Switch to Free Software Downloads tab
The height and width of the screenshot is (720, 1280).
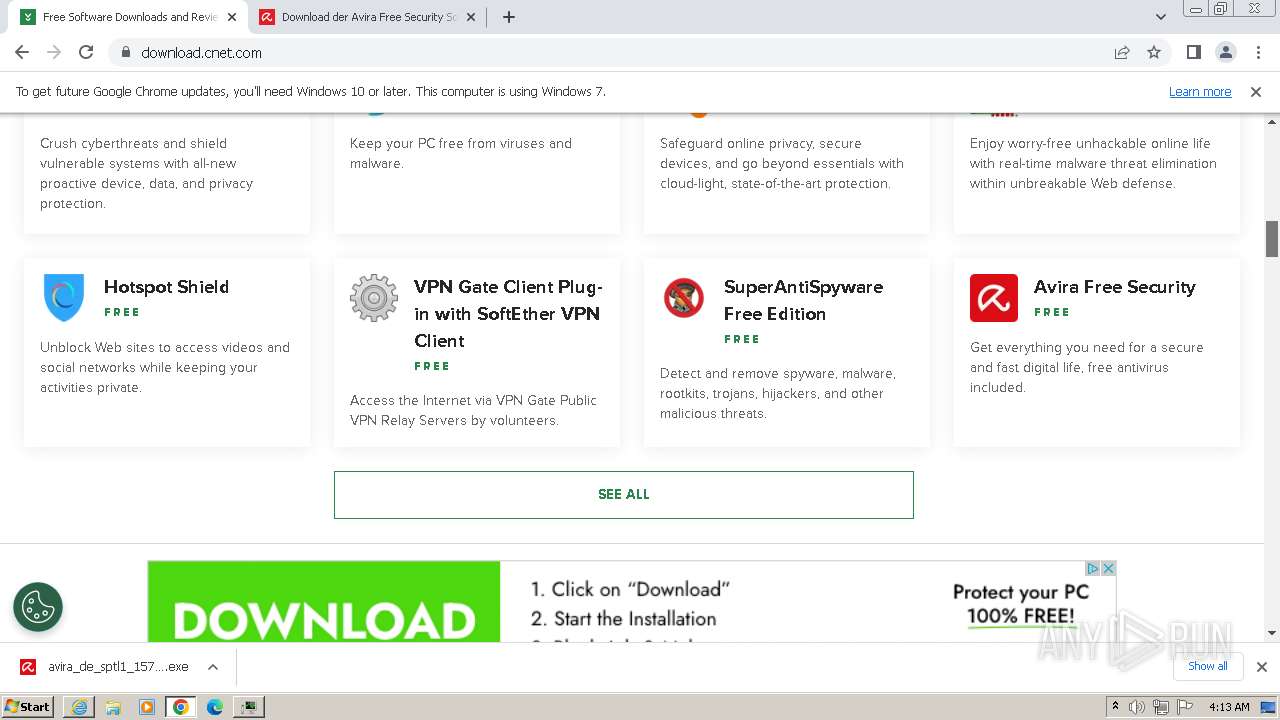tap(129, 17)
